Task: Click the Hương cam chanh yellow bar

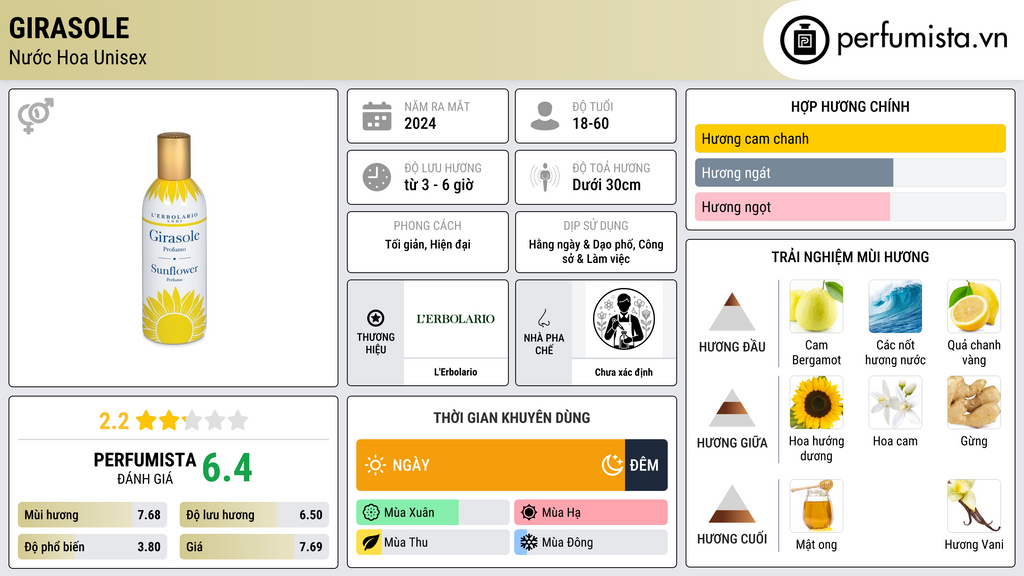Action: click(850, 138)
